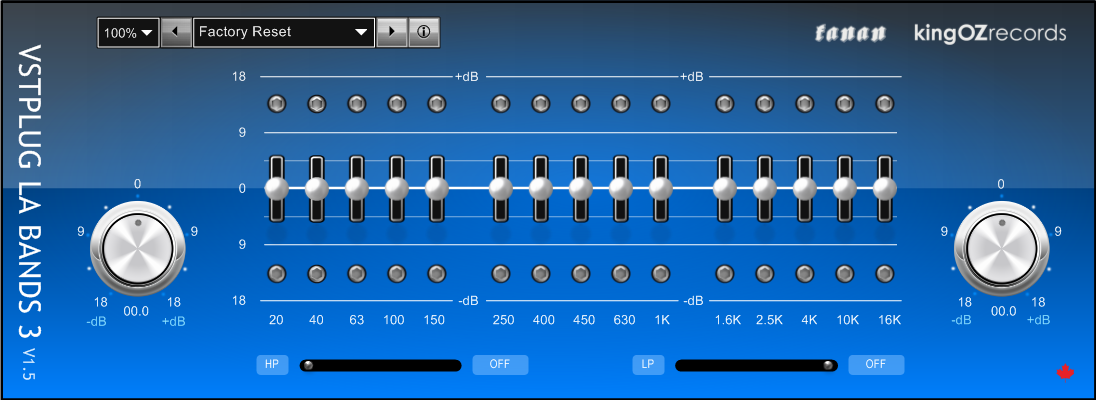Click the 16K band slider handle
This screenshot has height=400, width=1096.
tap(884, 188)
